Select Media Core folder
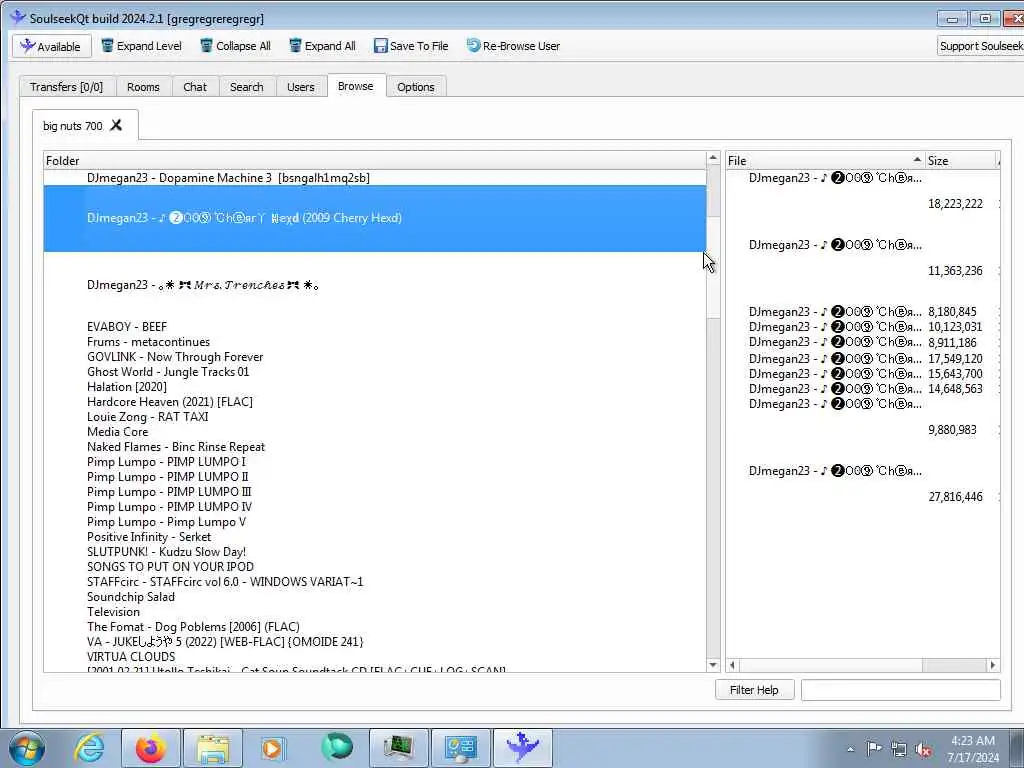Screen dimensions: 1024x768 (118, 432)
